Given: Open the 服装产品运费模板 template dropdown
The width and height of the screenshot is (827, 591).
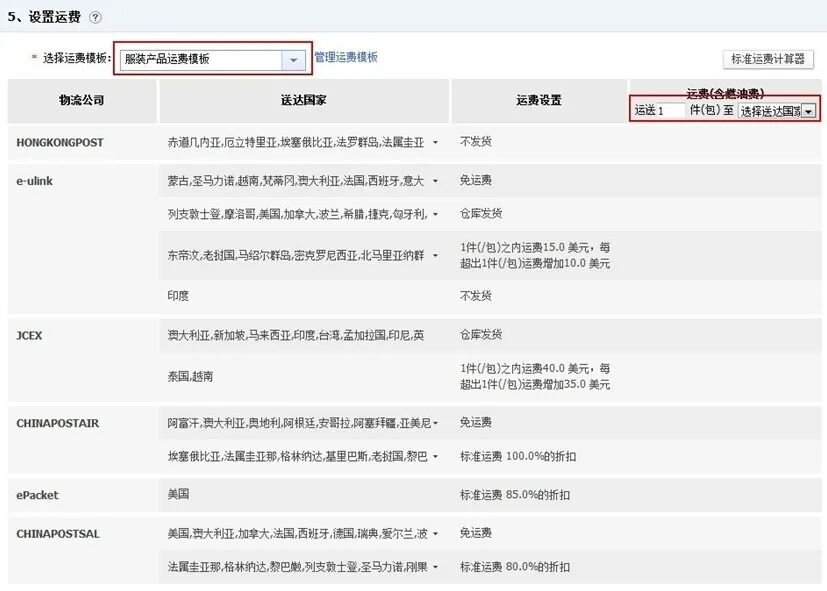Looking at the screenshot, I should pos(293,59).
